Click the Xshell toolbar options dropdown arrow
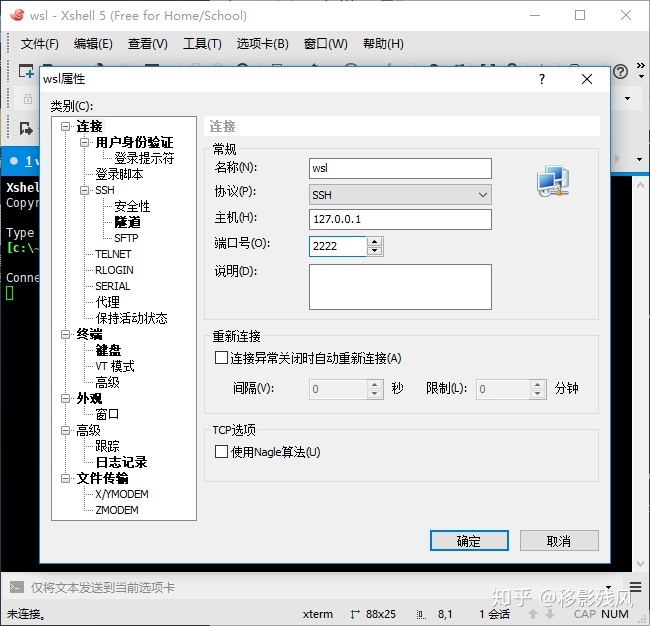The width and height of the screenshot is (650, 626). tap(641, 77)
